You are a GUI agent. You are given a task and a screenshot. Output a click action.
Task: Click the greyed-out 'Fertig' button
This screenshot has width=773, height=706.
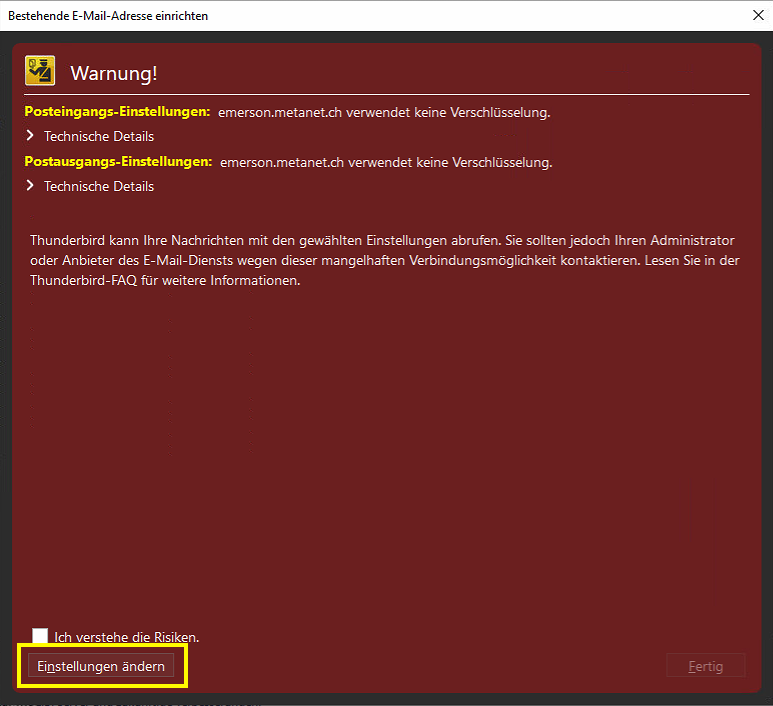point(706,666)
